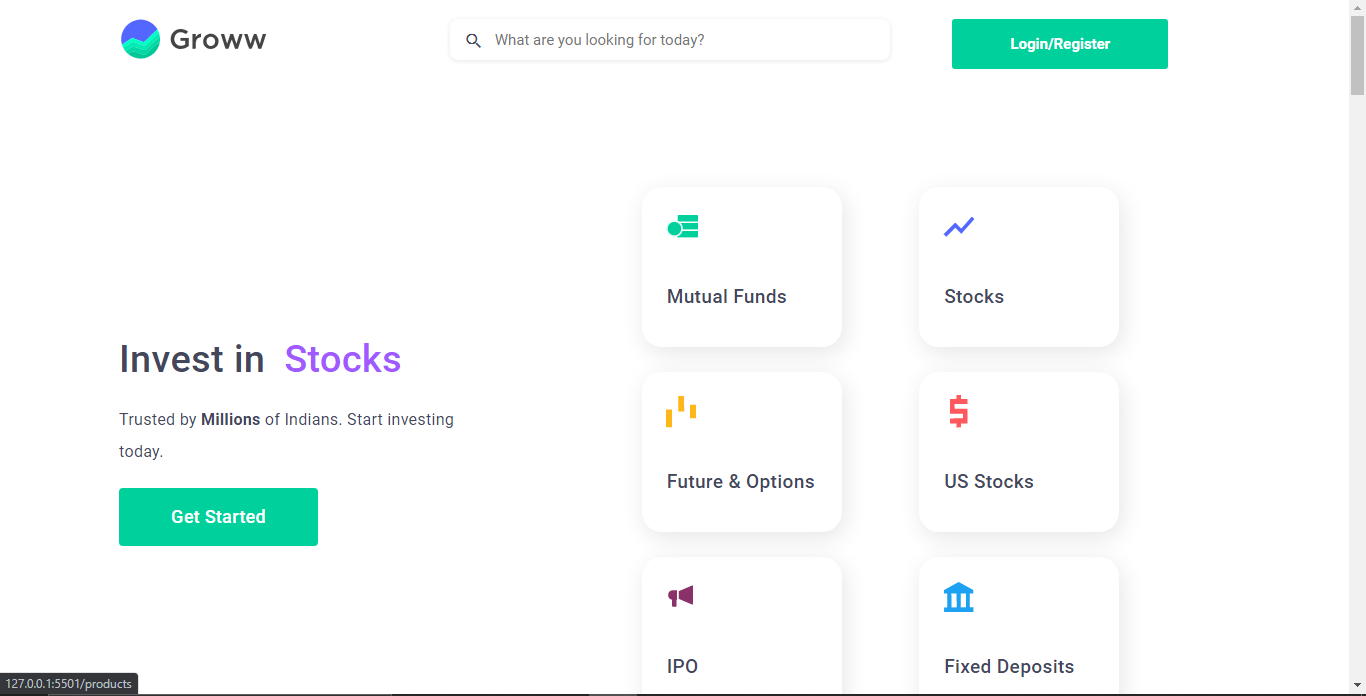This screenshot has height=696, width=1366.
Task: Focus the 'What are you looking for today?' field
Action: coord(680,40)
